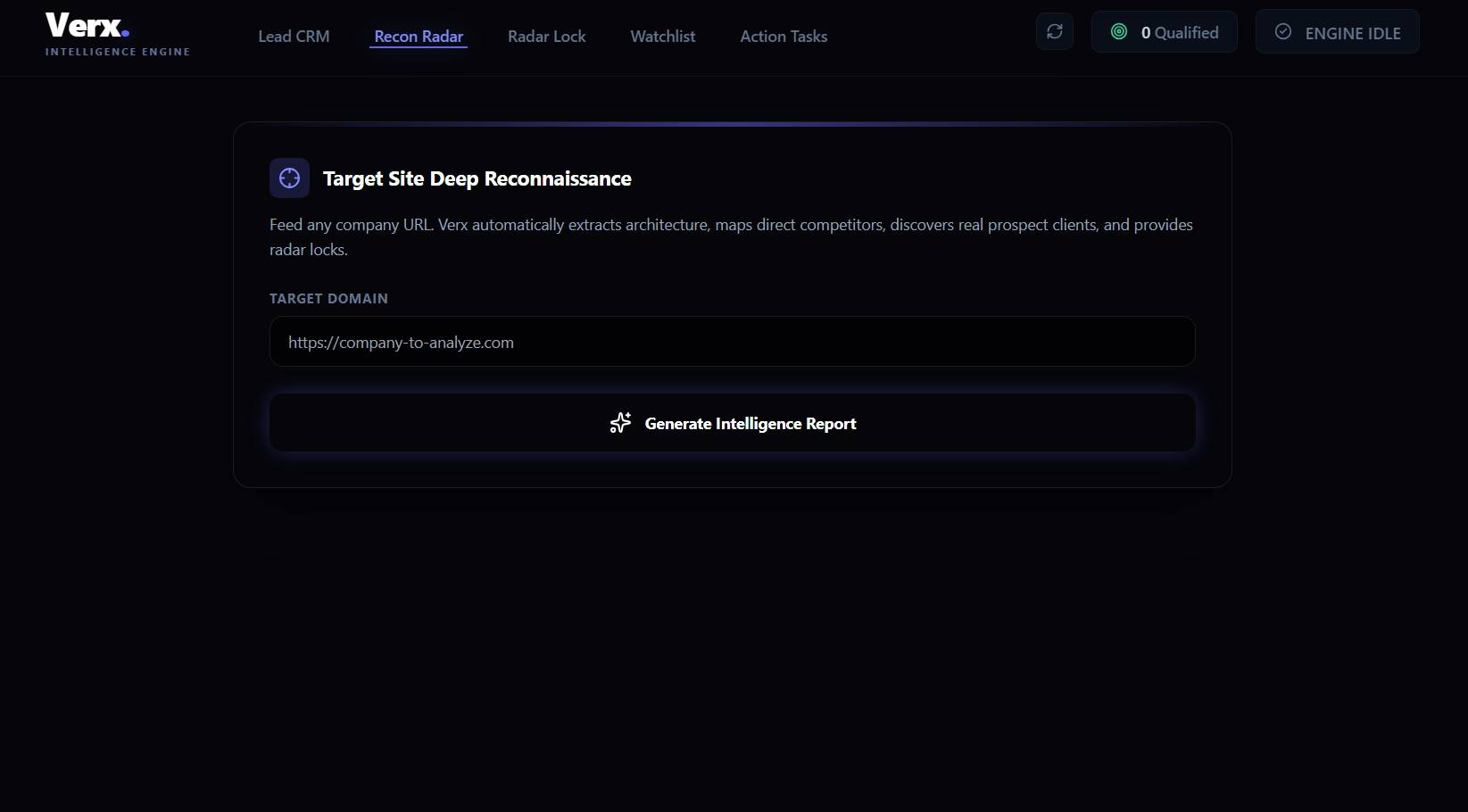Image resolution: width=1468 pixels, height=812 pixels.
Task: Click the sparkle icon in Generate button
Action: (620, 423)
